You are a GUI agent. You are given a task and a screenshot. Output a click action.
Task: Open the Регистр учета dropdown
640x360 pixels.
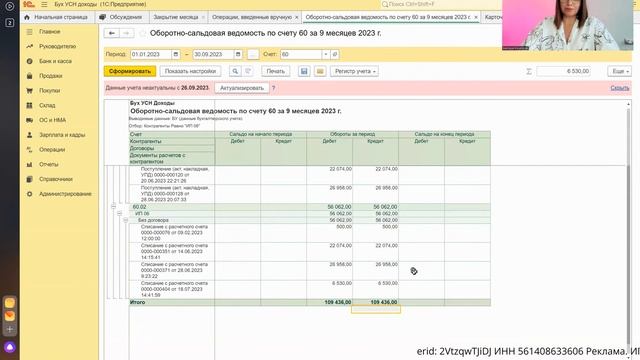354,71
